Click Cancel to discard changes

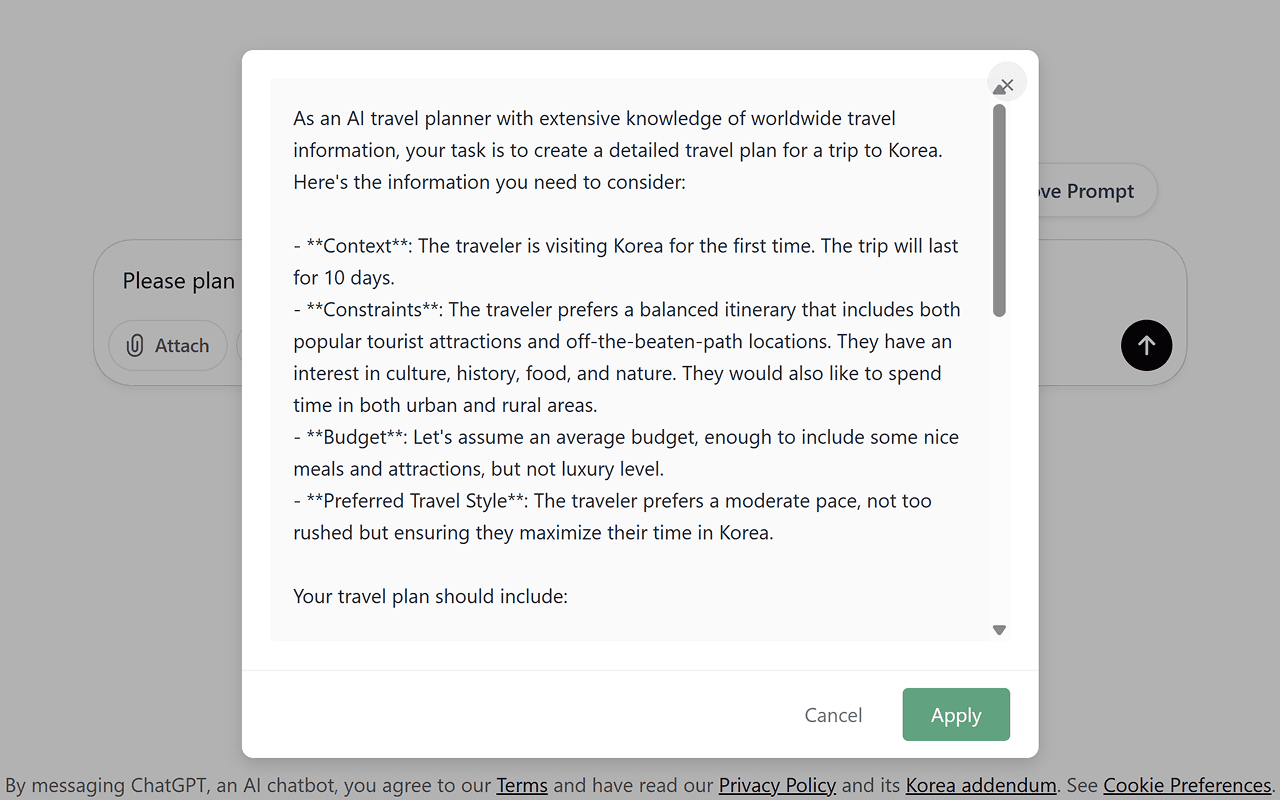pos(833,714)
